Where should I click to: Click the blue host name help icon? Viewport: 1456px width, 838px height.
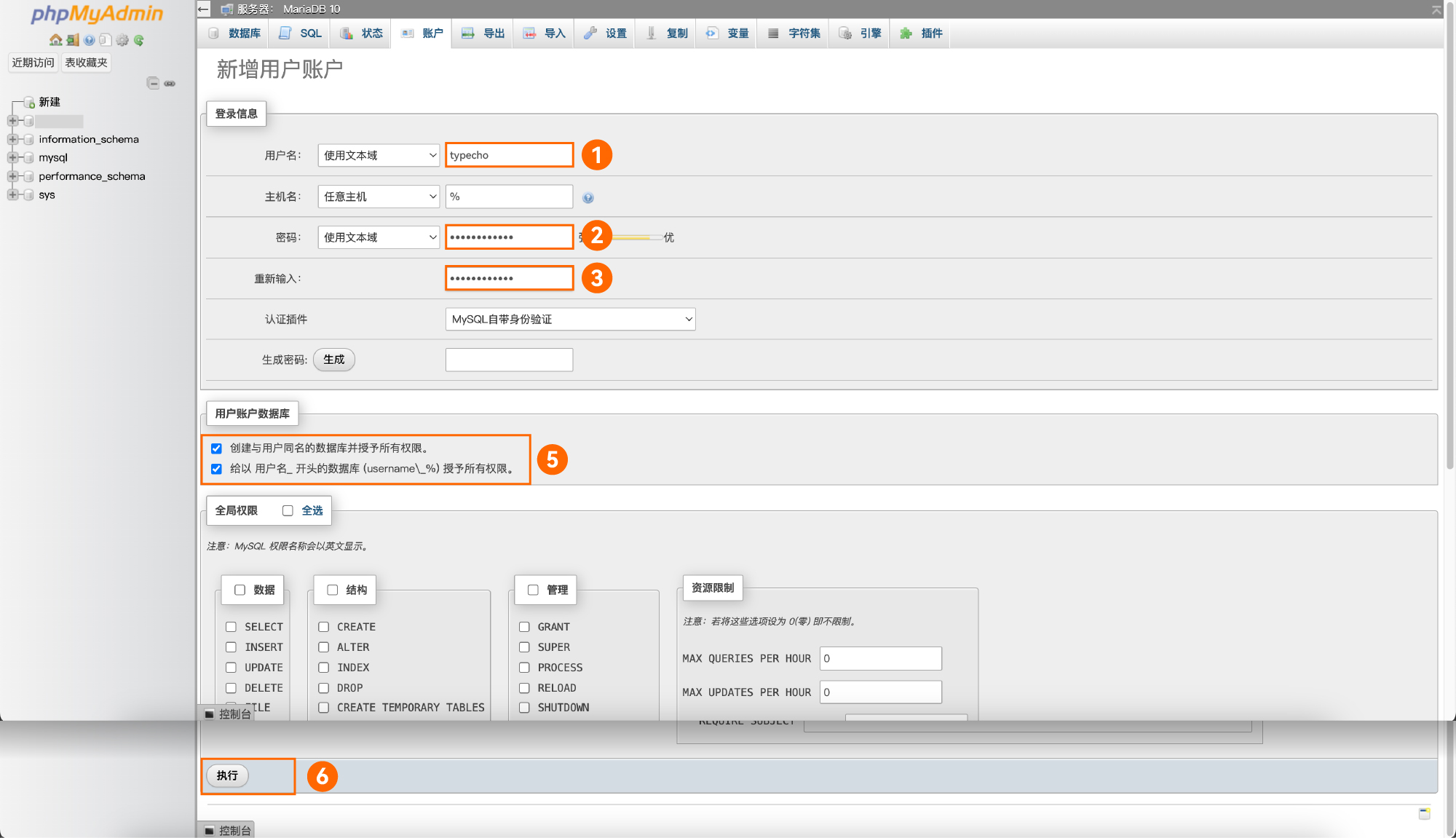588,197
